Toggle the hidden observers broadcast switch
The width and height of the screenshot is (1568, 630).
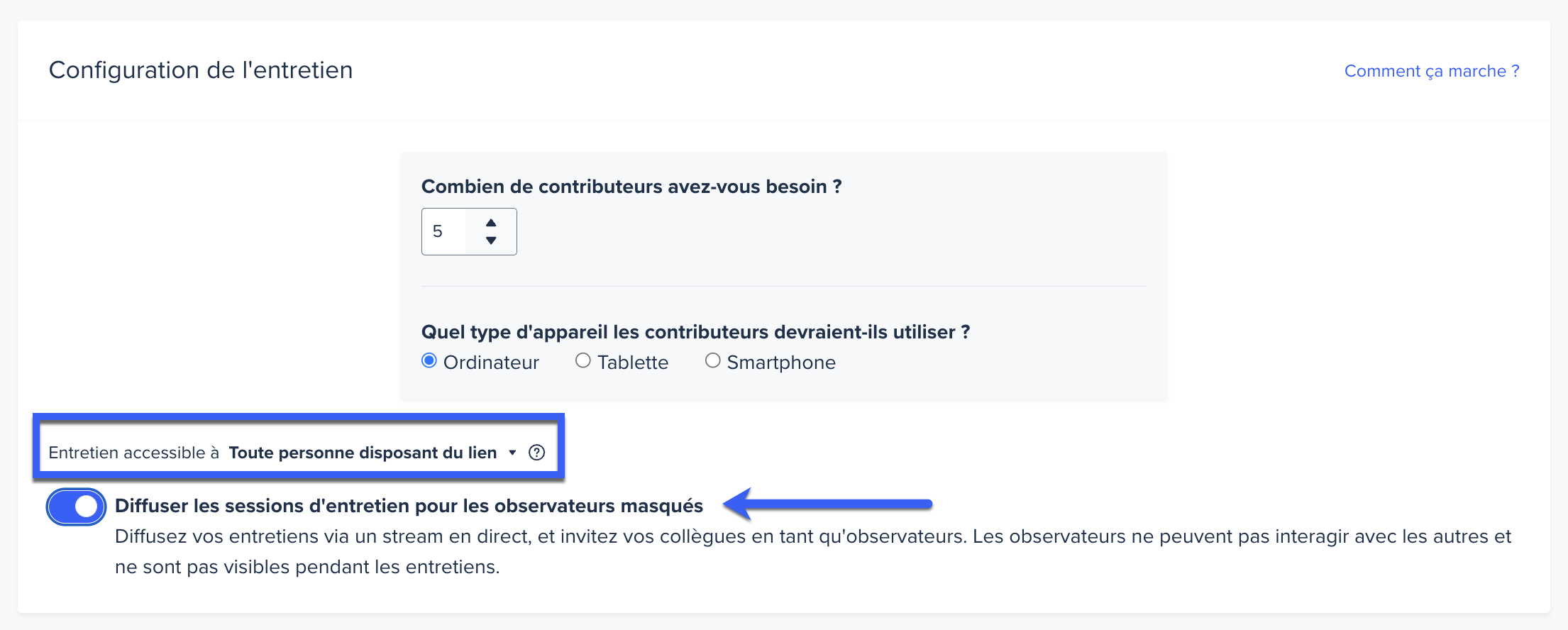[x=76, y=507]
